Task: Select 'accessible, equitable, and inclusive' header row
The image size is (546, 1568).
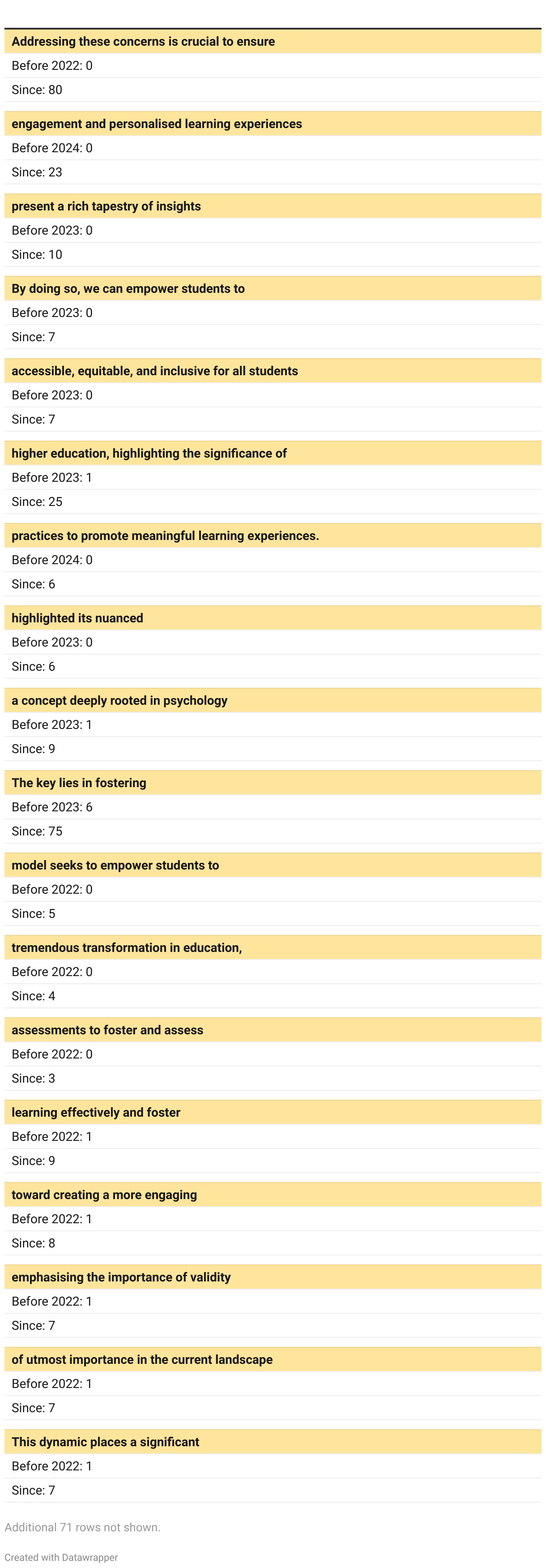Action: [273, 371]
